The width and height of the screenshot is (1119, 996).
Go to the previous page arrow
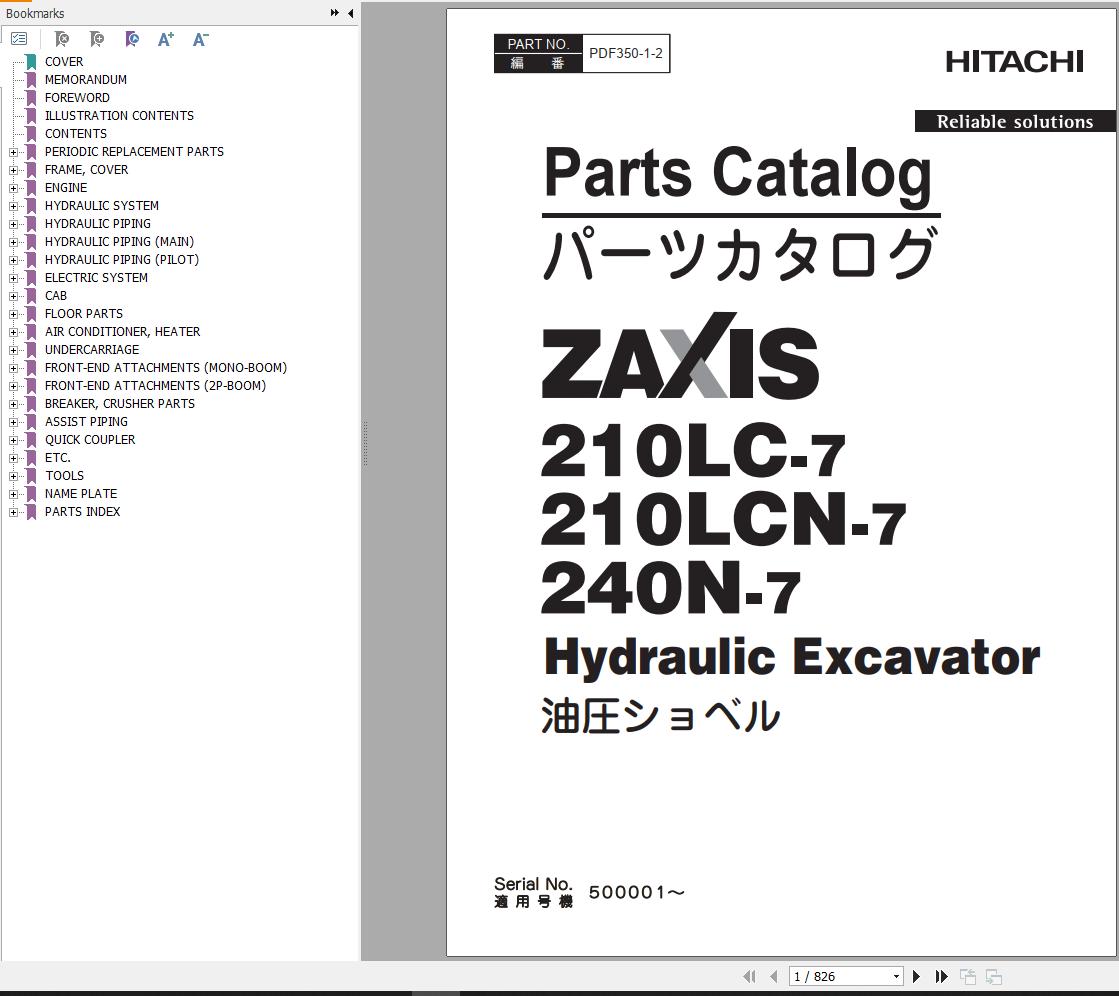tap(774, 976)
